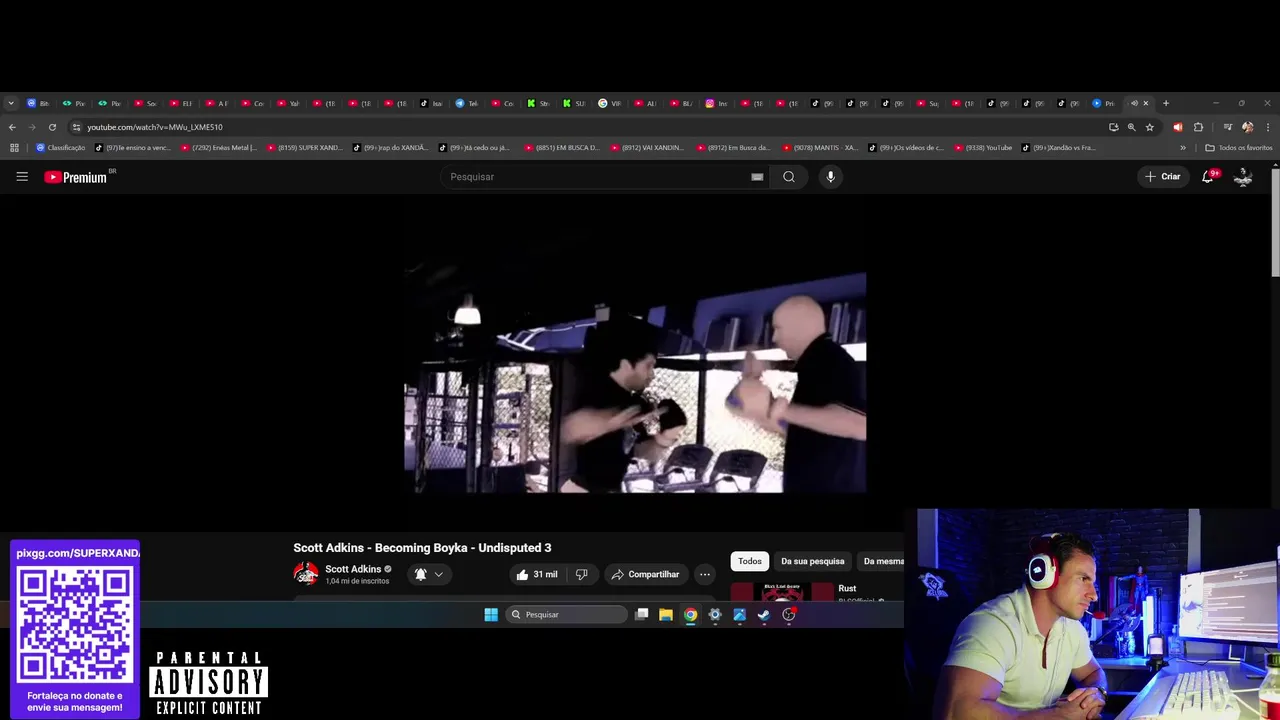Reload the page in Chrome
The height and width of the screenshot is (720, 1280).
52,127
